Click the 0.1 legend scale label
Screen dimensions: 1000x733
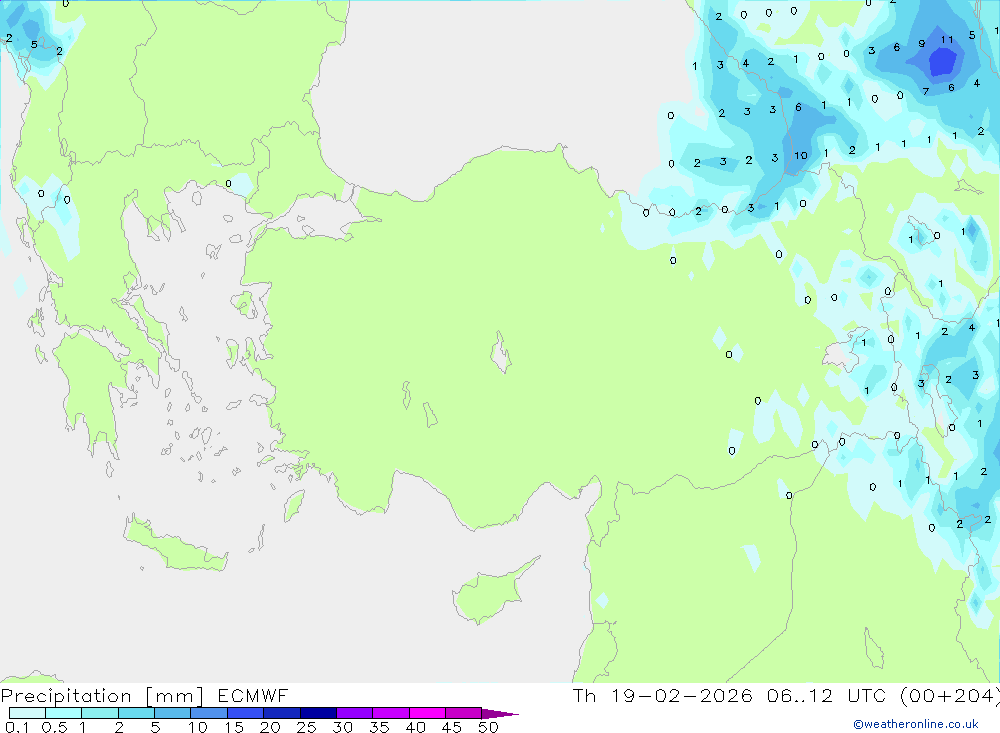(x=17, y=727)
